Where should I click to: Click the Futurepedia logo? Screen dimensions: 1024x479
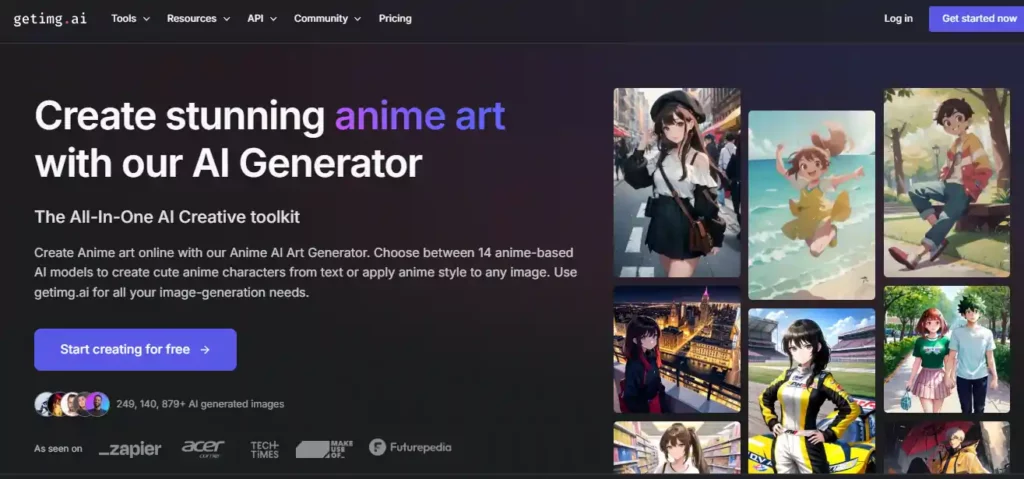click(x=410, y=448)
